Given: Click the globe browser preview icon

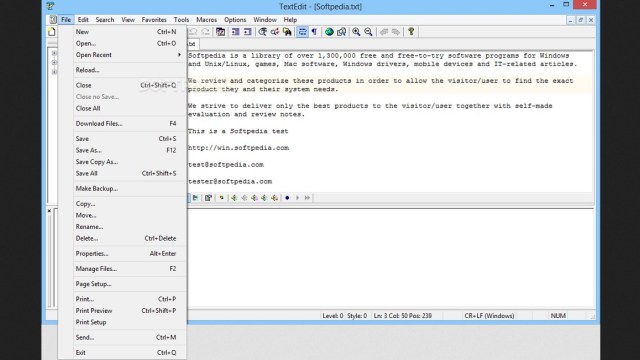Looking at the screenshot, I should tap(329, 32).
